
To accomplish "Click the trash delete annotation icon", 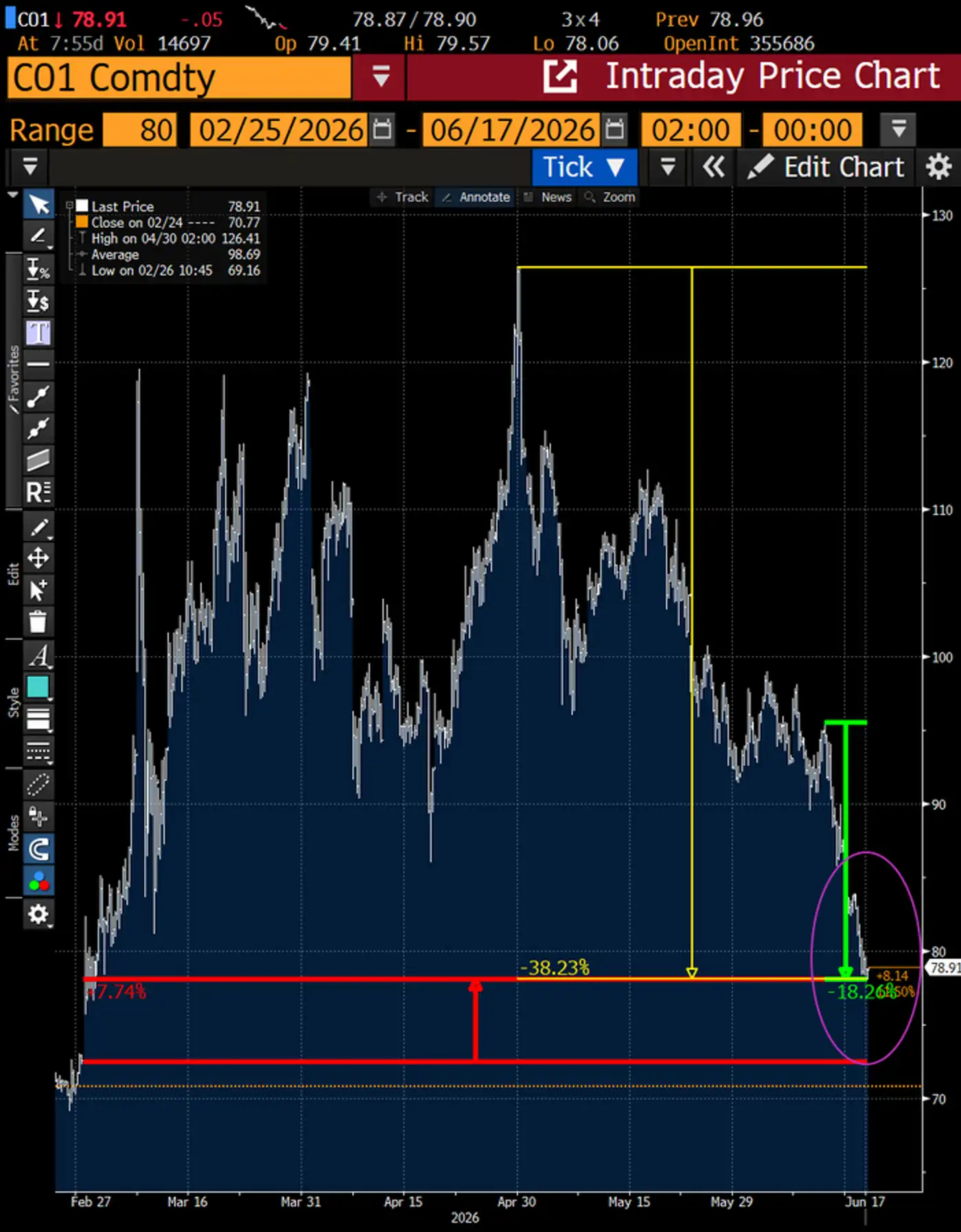I will 38,622.
